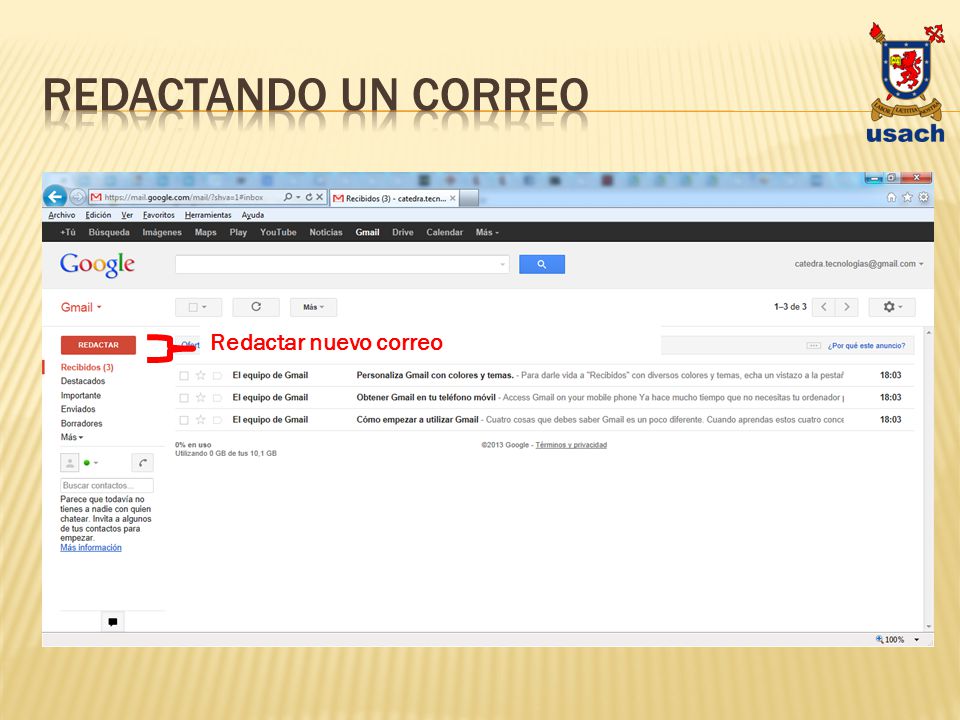Click the Más información link
The width and height of the screenshot is (960, 720).
[x=91, y=548]
